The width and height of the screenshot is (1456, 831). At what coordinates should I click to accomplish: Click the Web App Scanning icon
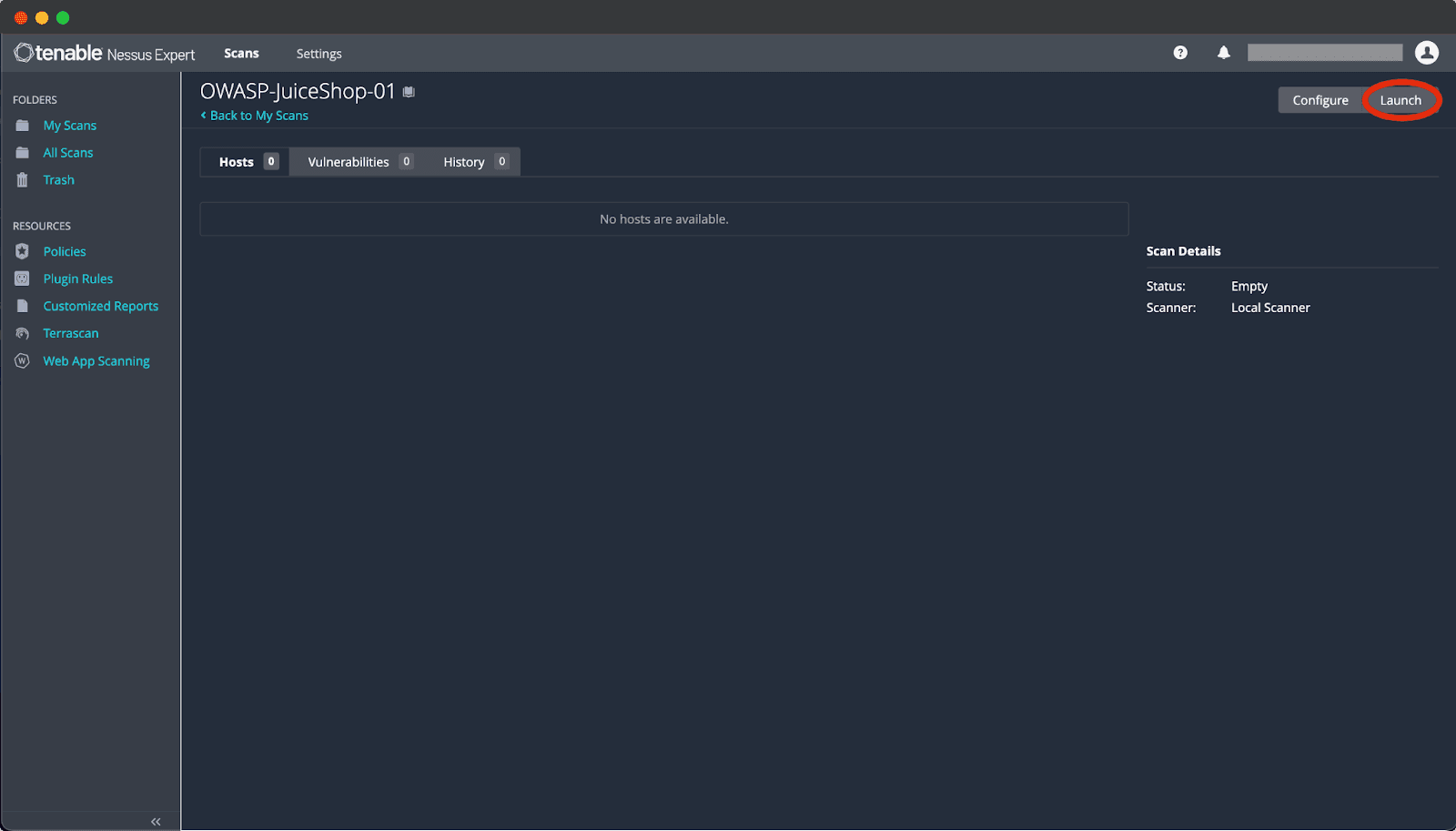click(x=23, y=360)
